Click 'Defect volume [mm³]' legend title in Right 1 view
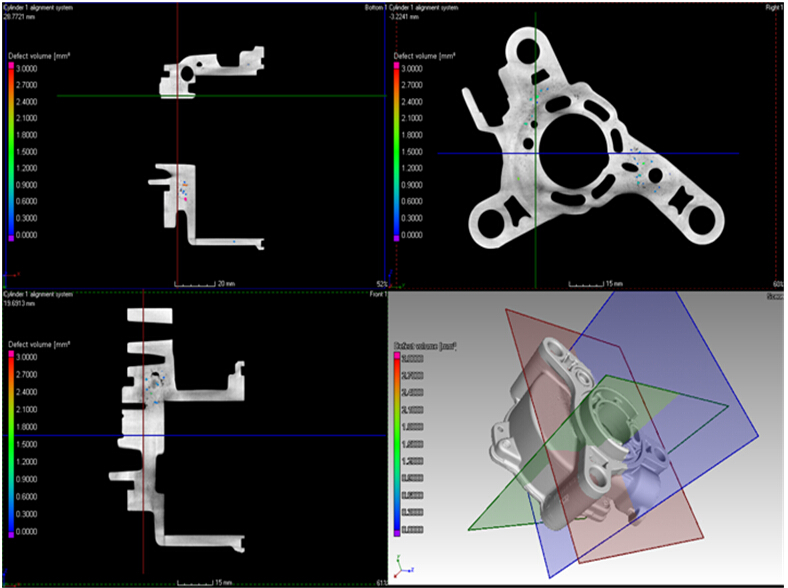The image size is (788, 588). (424, 56)
